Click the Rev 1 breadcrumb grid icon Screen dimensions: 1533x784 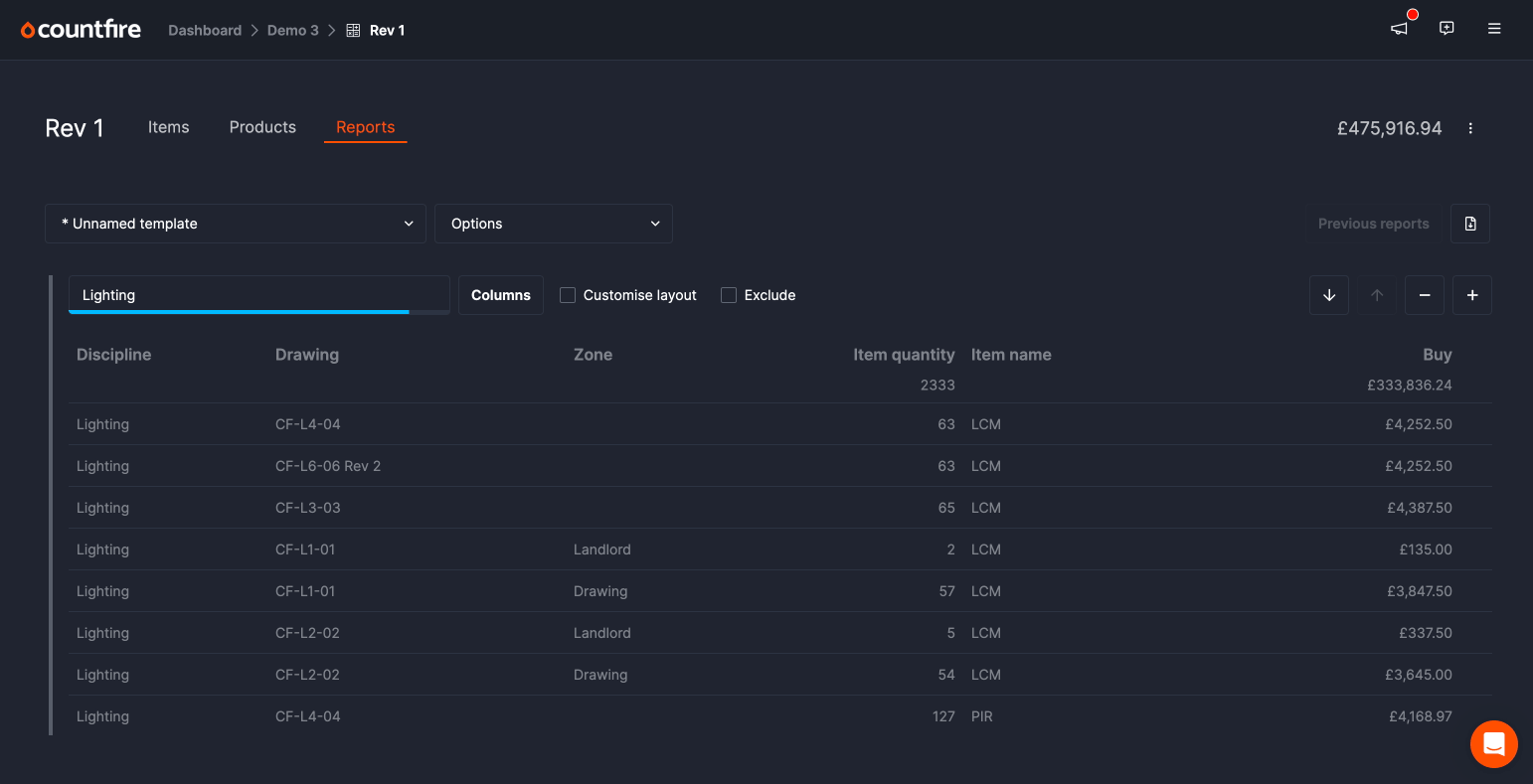pyautogui.click(x=353, y=31)
